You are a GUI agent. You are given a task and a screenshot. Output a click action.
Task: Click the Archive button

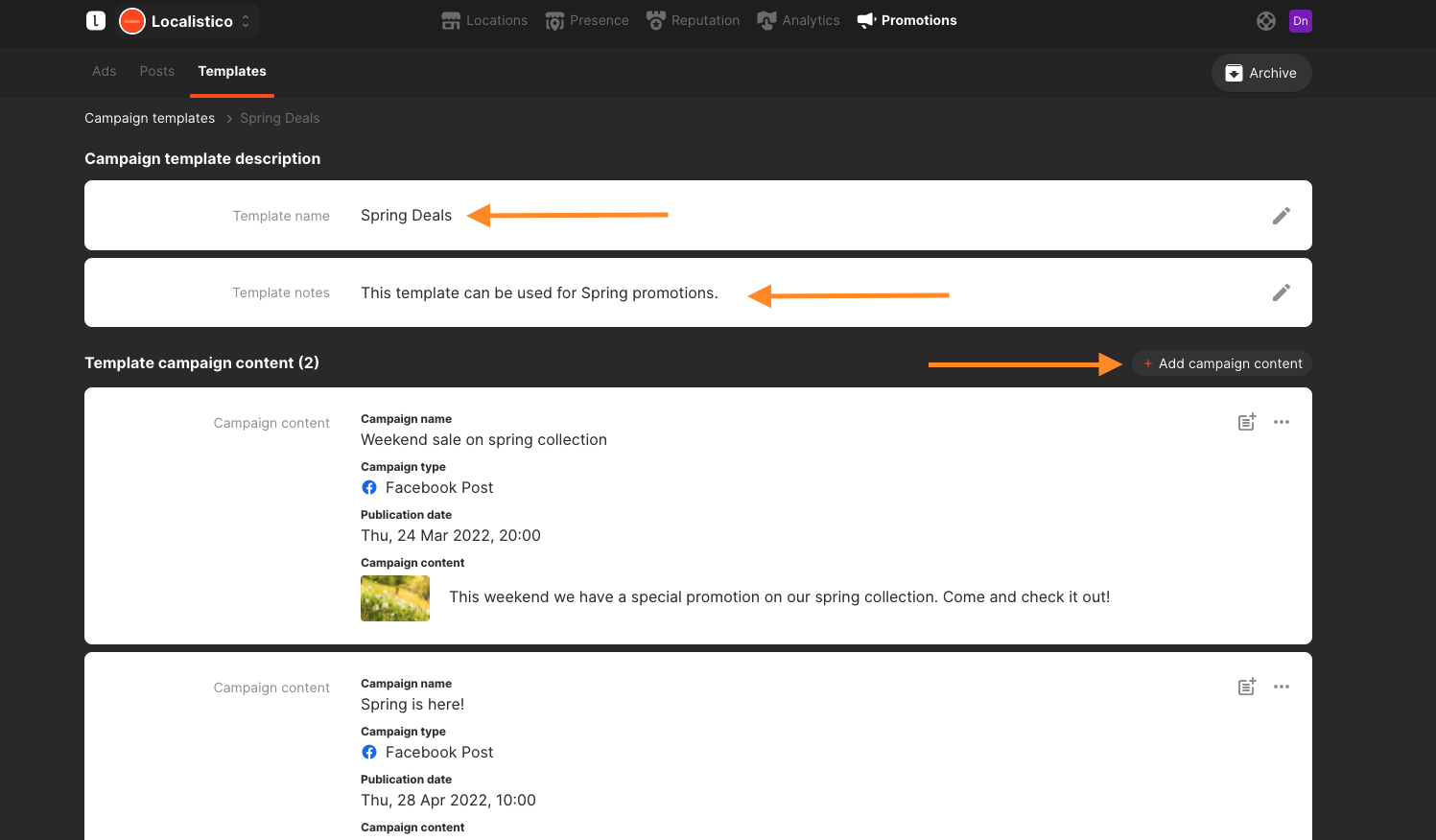point(1261,73)
